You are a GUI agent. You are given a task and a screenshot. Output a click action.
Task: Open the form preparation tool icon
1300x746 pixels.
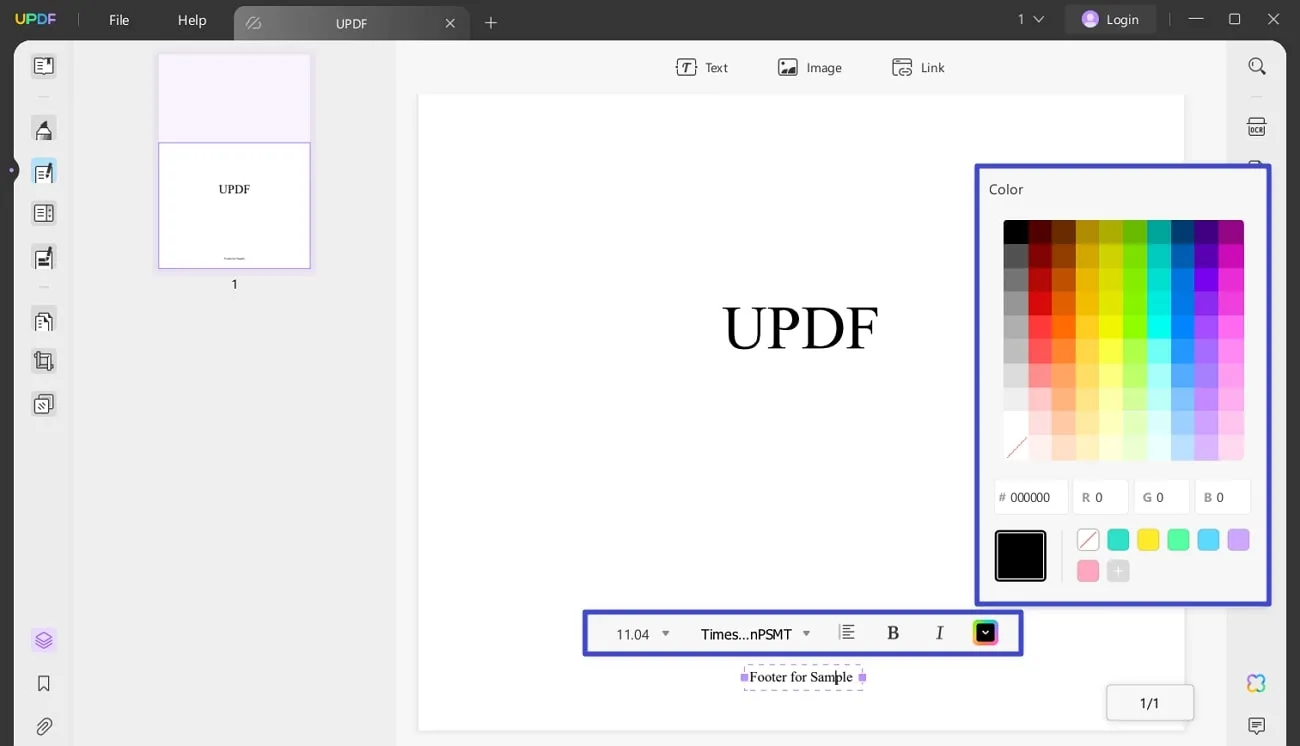pyautogui.click(x=43, y=214)
